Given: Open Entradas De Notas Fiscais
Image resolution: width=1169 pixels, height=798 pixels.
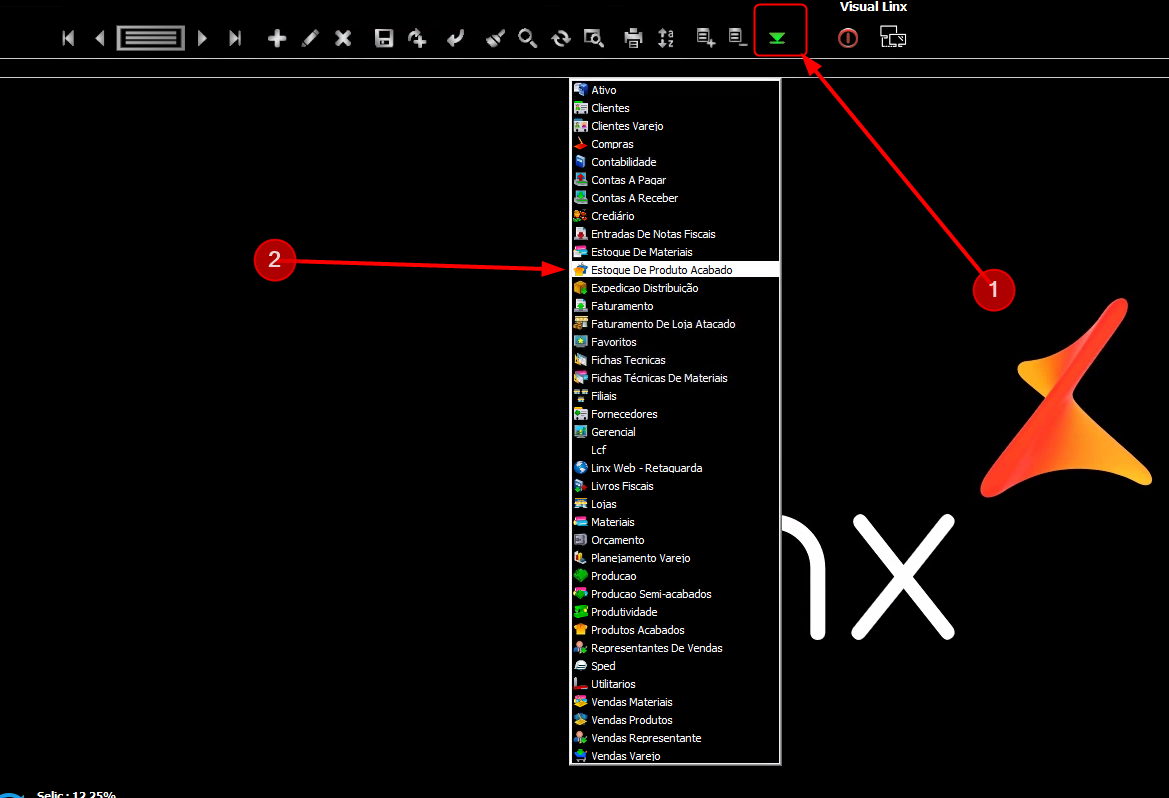Looking at the screenshot, I should tap(675, 234).
